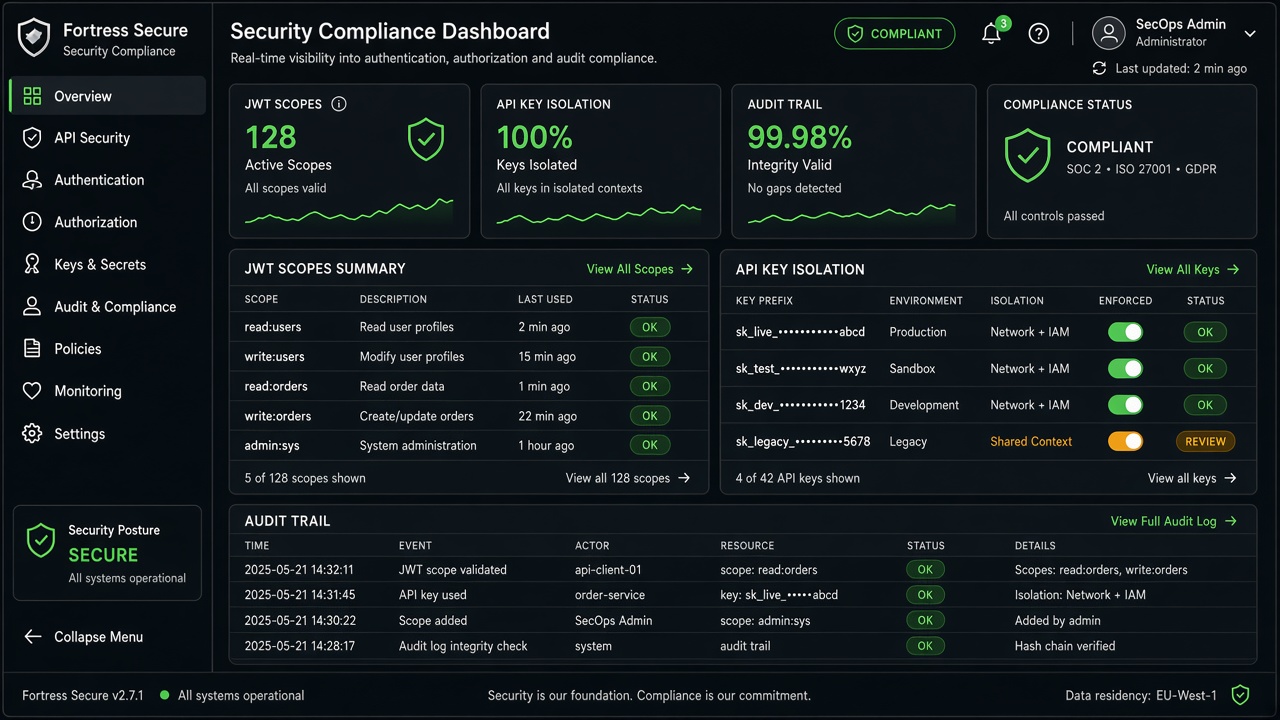Click the API Security shield icon in sidebar
1280x720 pixels.
(32, 138)
